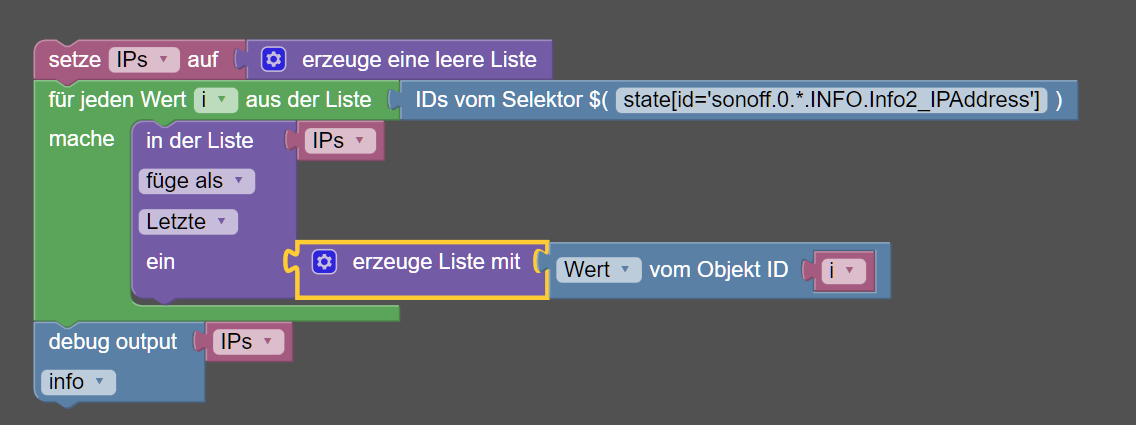This screenshot has height=425, width=1136.
Task: Open loop variable i dropdown in 'für jeden Wert'
Action: click(x=215, y=100)
